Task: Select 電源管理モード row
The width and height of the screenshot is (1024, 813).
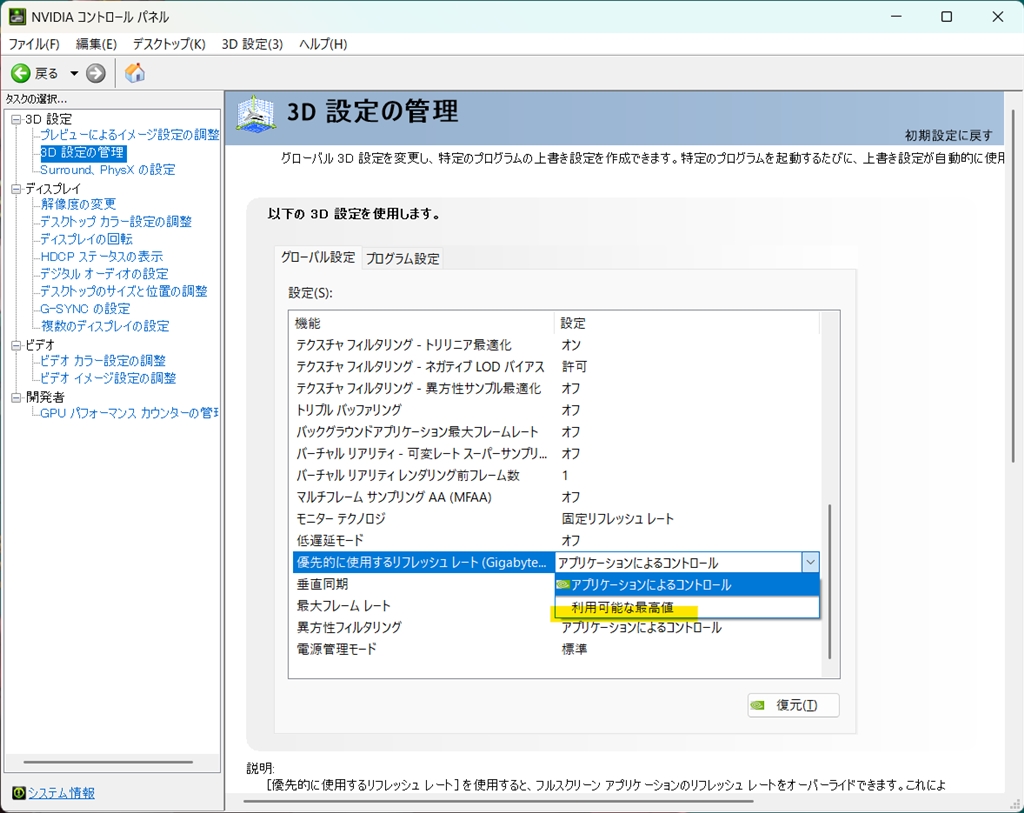Action: click(554, 649)
